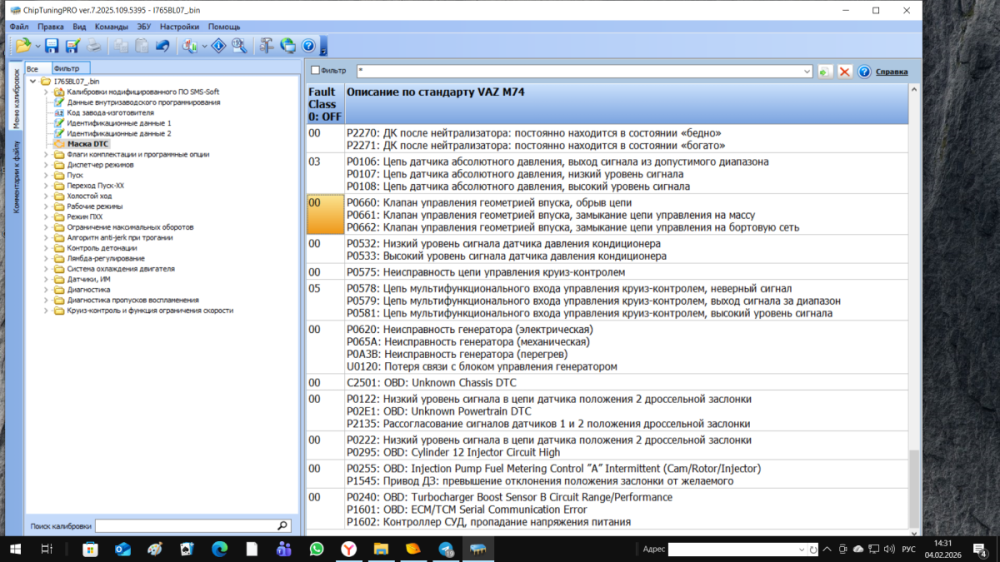Viewport: 1000px width, 562px height.
Task: Open WhatsApp from the taskbar
Action: (x=316, y=549)
